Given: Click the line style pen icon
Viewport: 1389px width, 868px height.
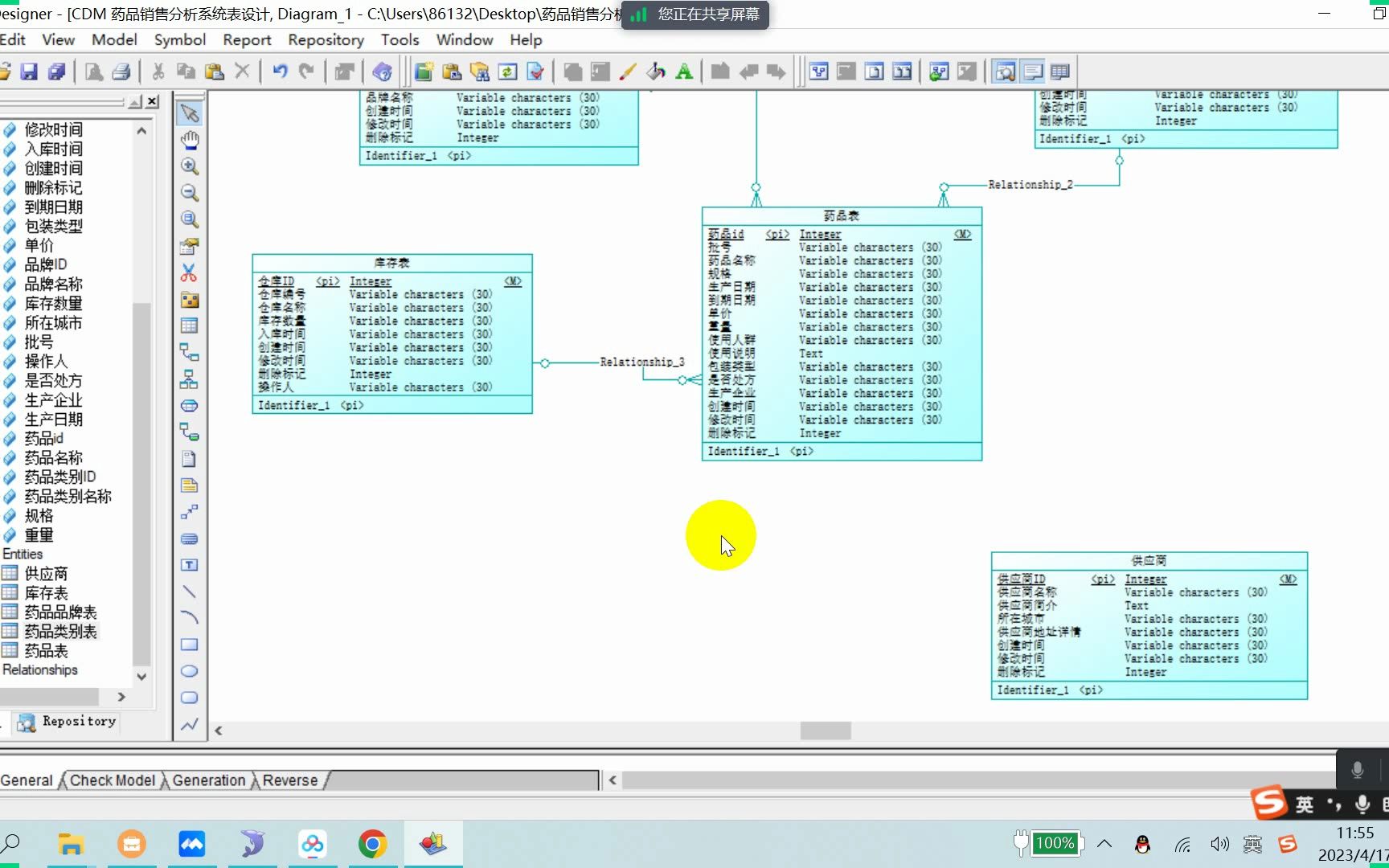Looking at the screenshot, I should pyautogui.click(x=628, y=72).
